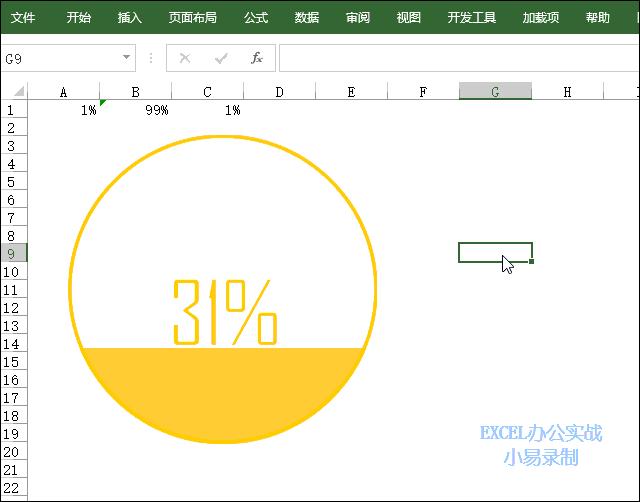
Task: Click cell C1 containing 1%
Action: [207, 110]
